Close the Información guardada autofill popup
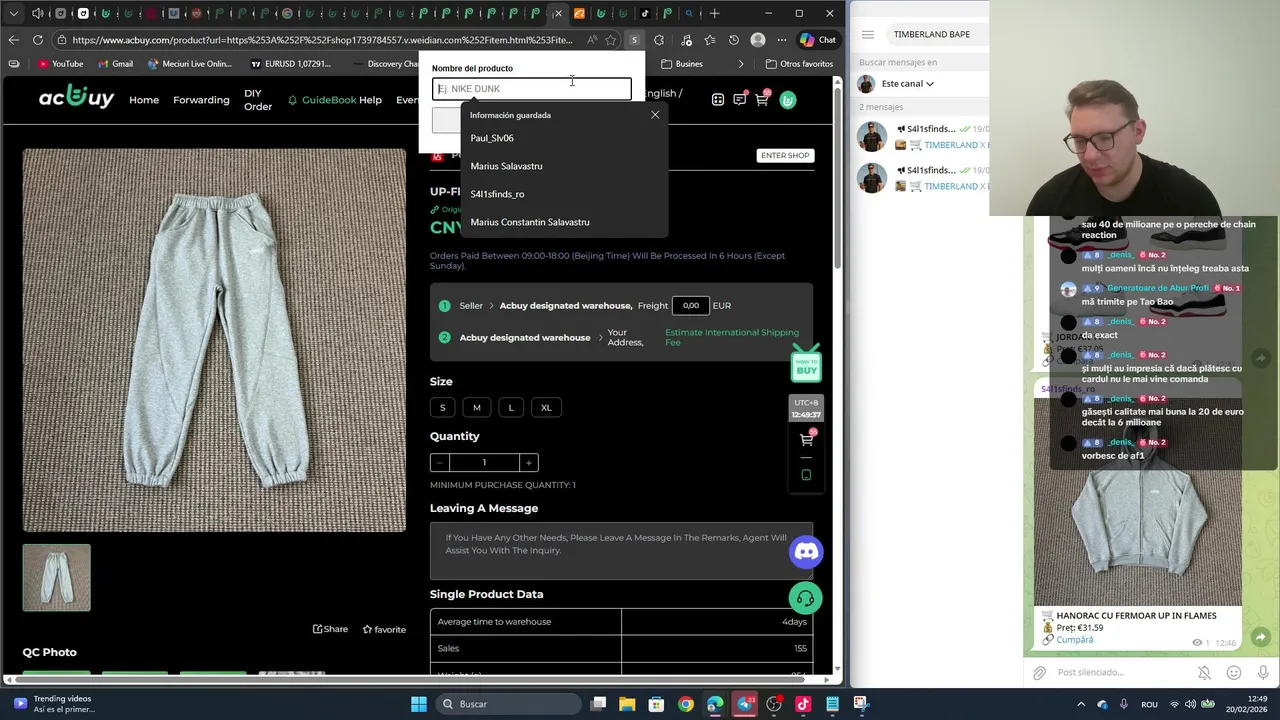The width and height of the screenshot is (1280, 720). coord(655,115)
